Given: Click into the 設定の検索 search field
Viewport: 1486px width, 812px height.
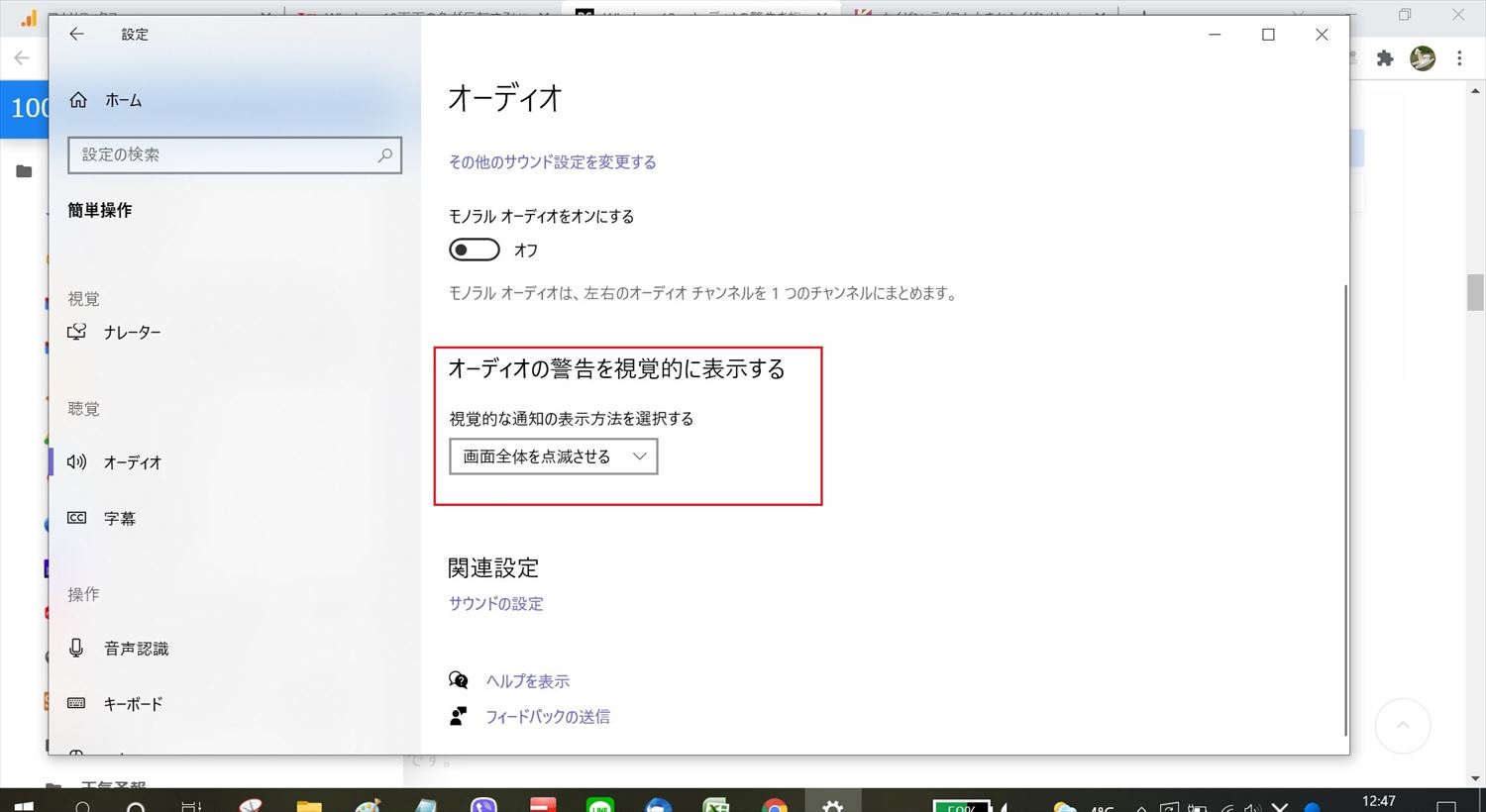Looking at the screenshot, I should point(223,155).
